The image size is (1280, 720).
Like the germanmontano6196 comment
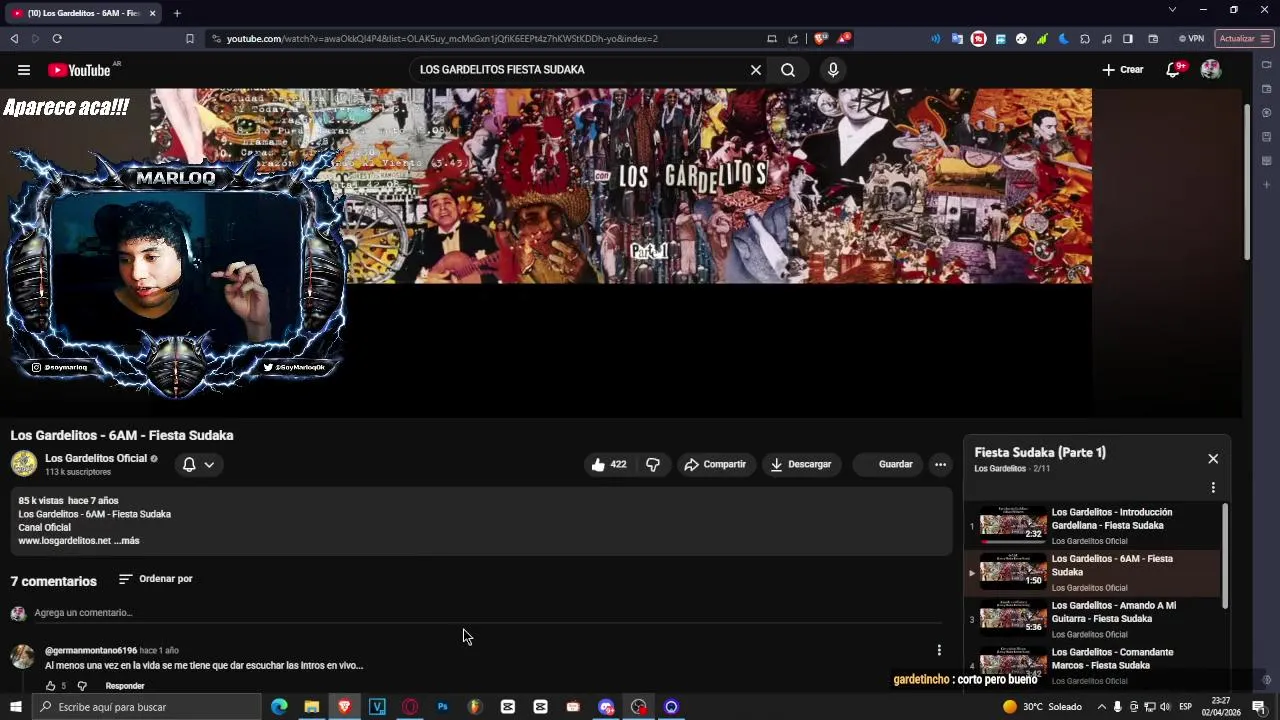[51, 686]
